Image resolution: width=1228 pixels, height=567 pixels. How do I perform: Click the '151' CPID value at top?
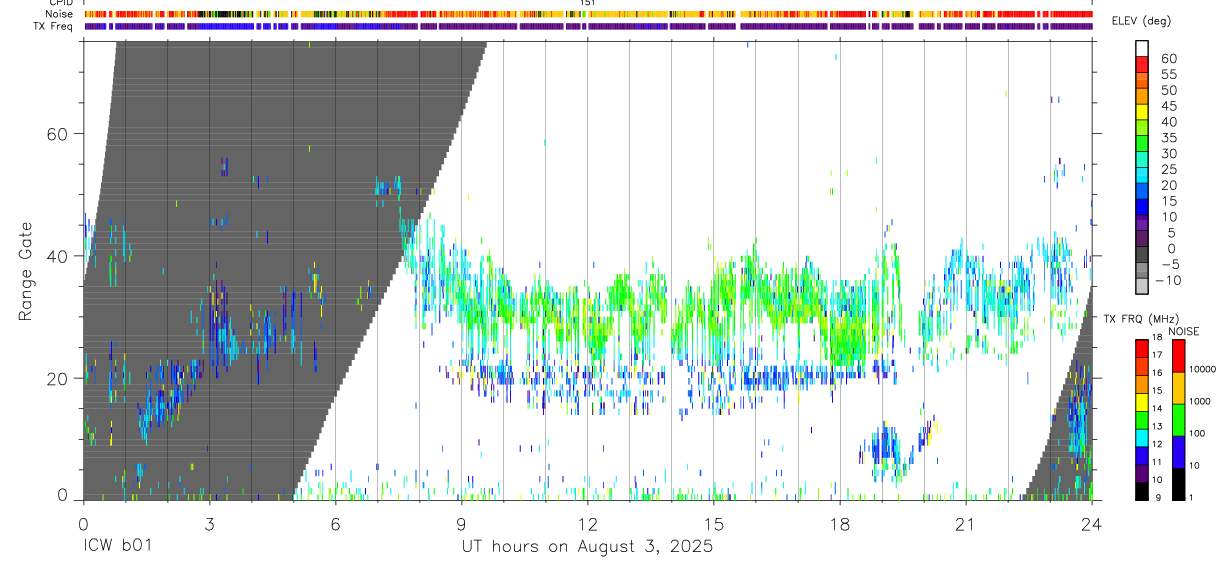pos(588,3)
